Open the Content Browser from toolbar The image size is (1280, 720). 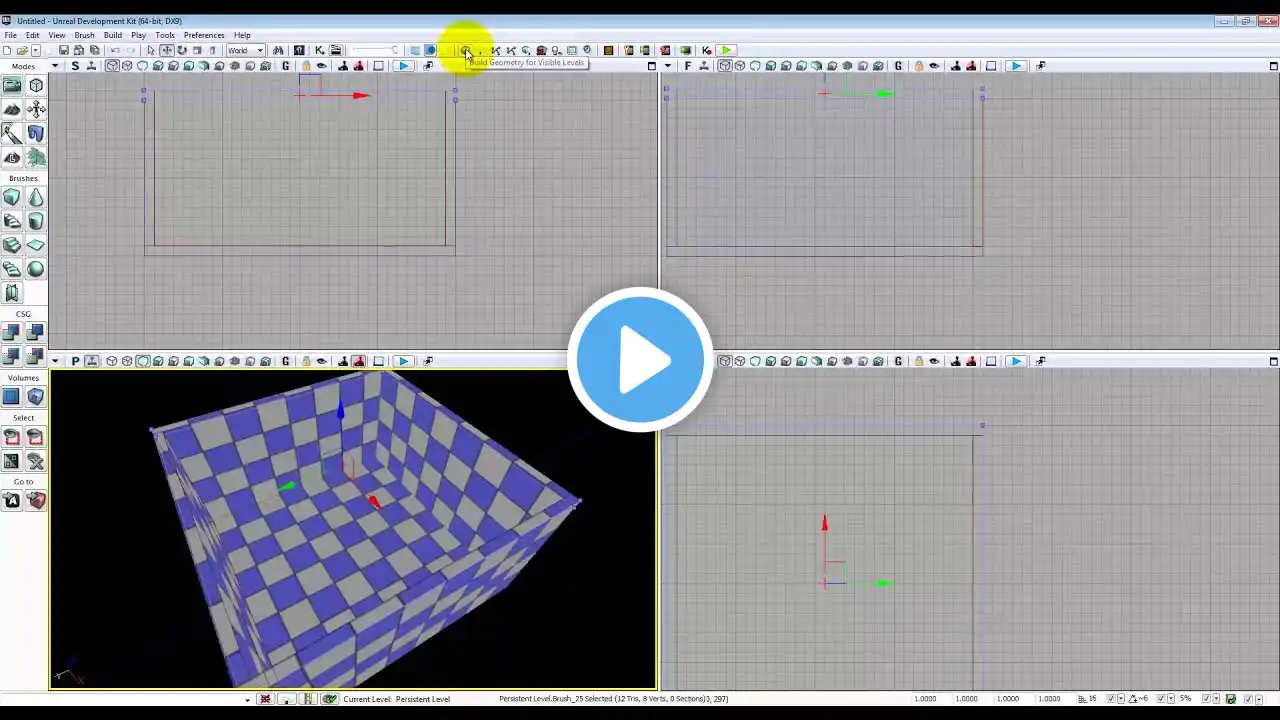click(299, 51)
